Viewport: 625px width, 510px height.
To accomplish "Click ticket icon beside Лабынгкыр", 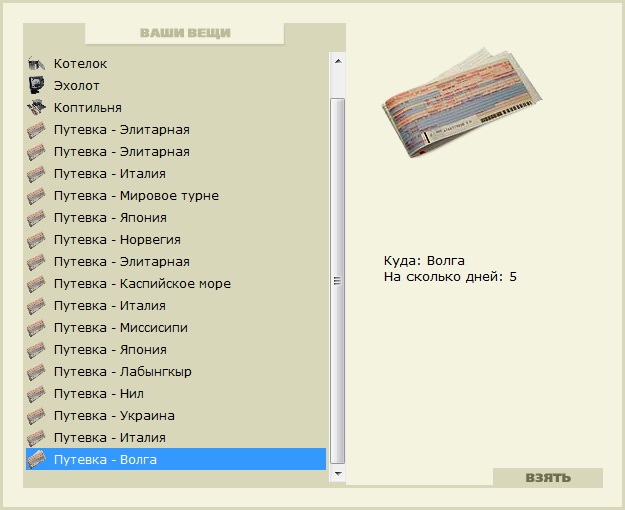I will tap(36, 371).
